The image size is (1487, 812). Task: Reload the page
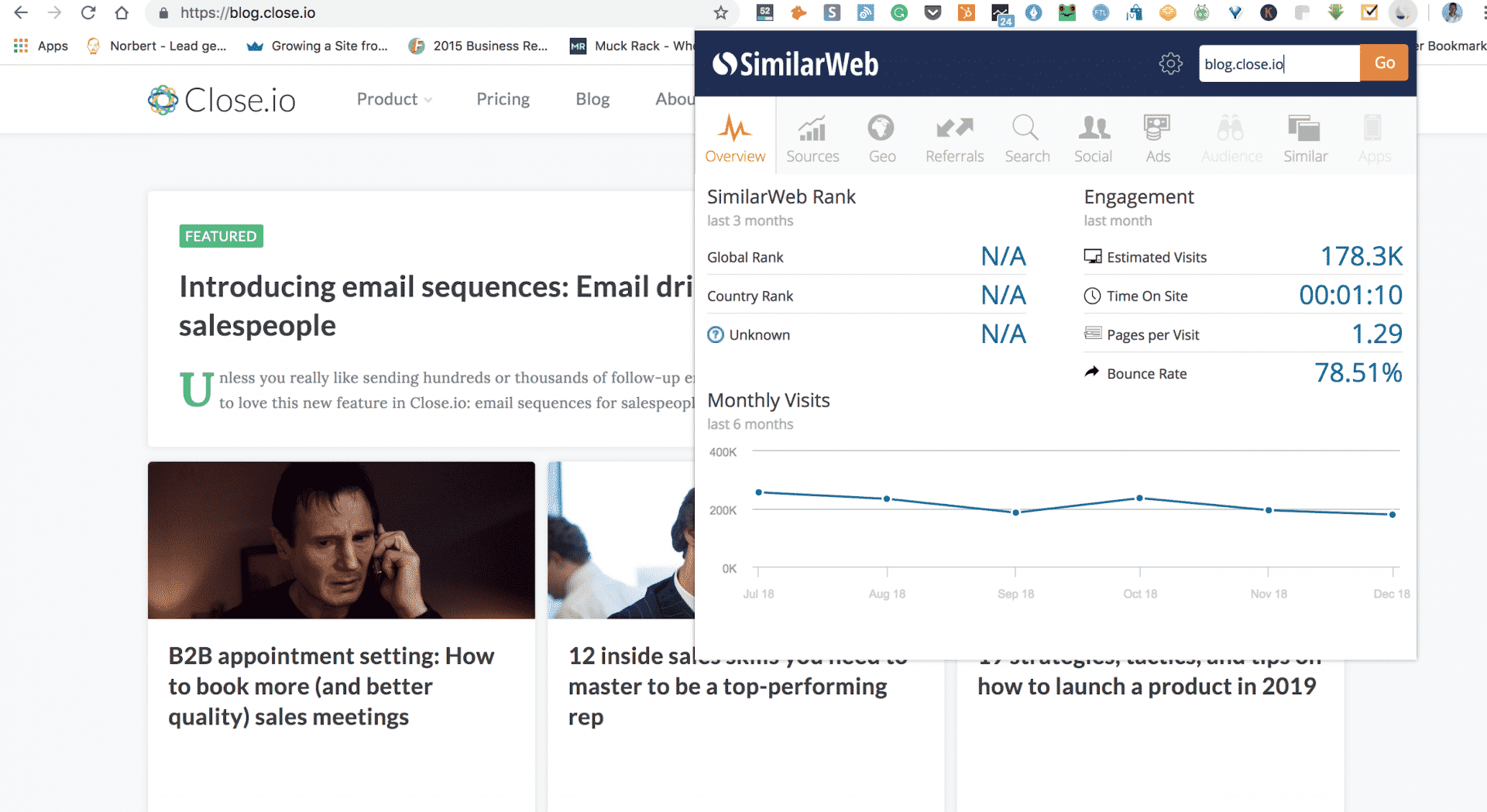click(88, 12)
